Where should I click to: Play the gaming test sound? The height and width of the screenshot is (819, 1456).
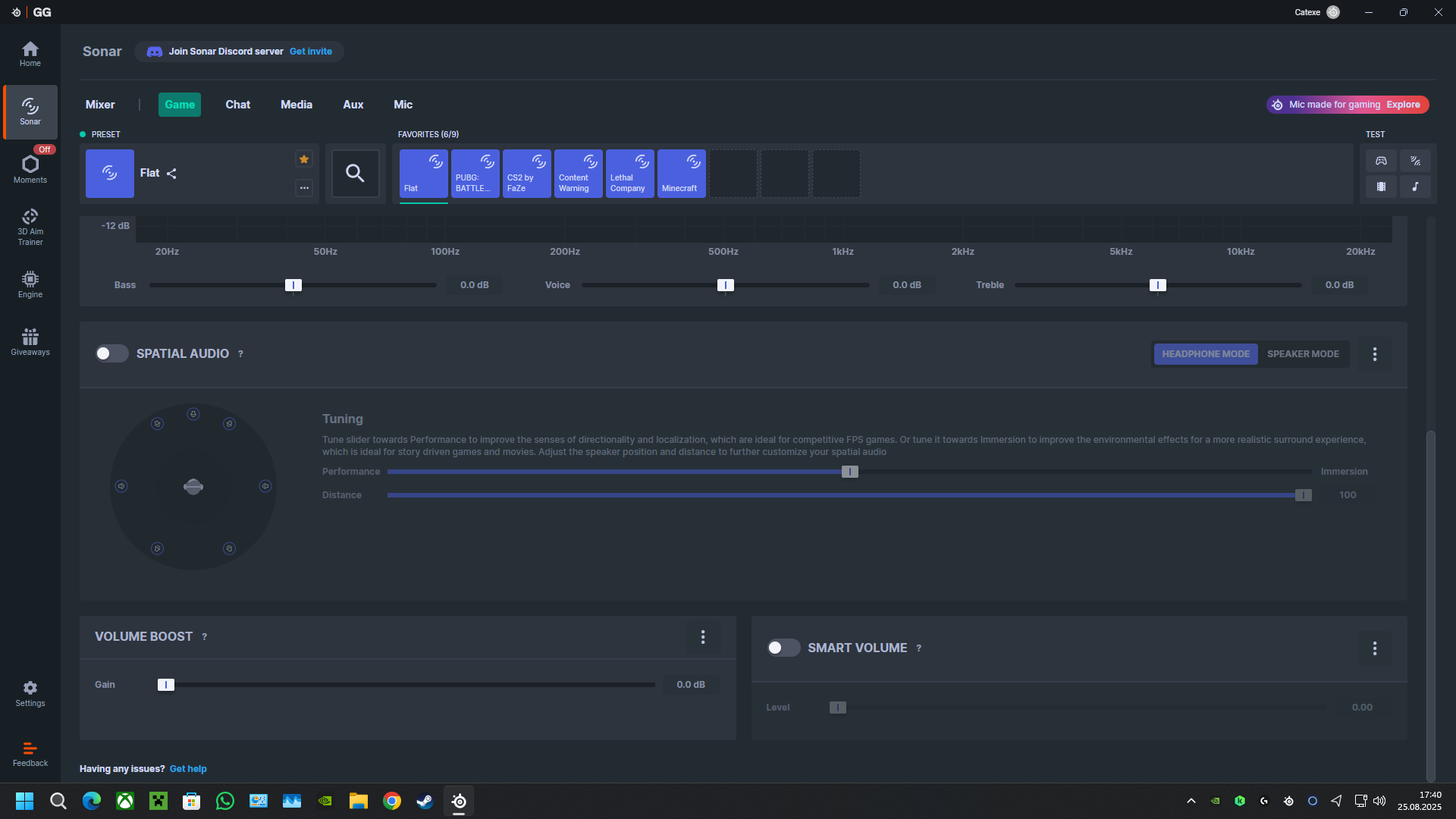click(x=1381, y=161)
